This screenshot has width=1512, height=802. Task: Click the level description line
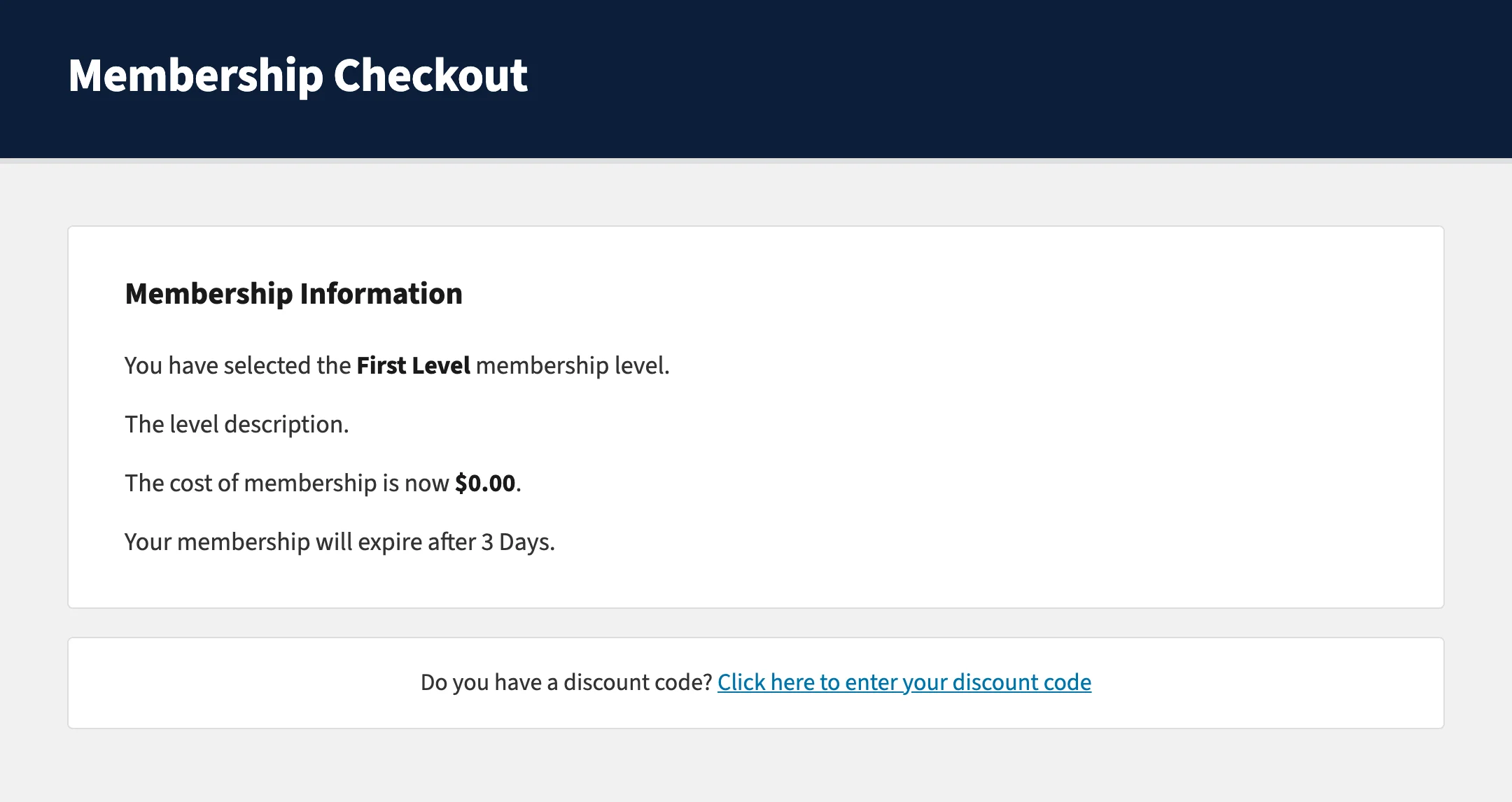[237, 423]
